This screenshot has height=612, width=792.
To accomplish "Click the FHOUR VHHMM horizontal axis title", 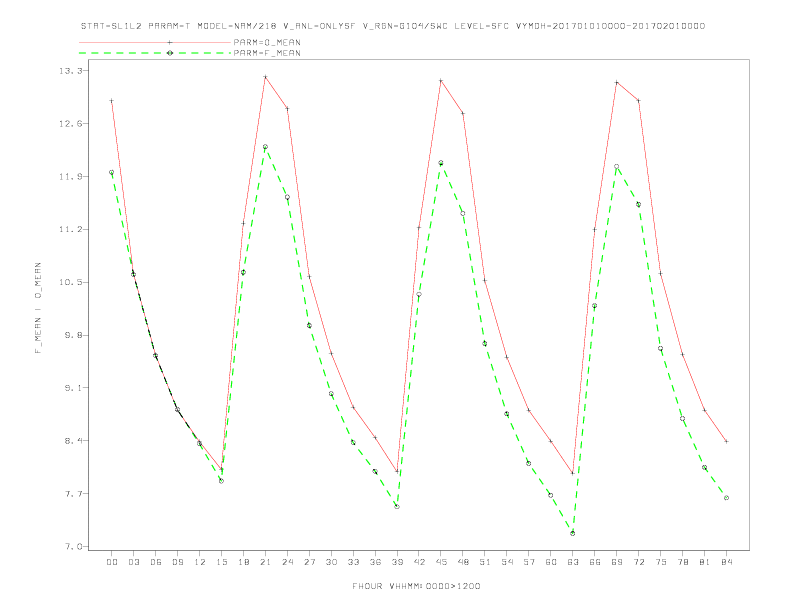I will click(416, 586).
